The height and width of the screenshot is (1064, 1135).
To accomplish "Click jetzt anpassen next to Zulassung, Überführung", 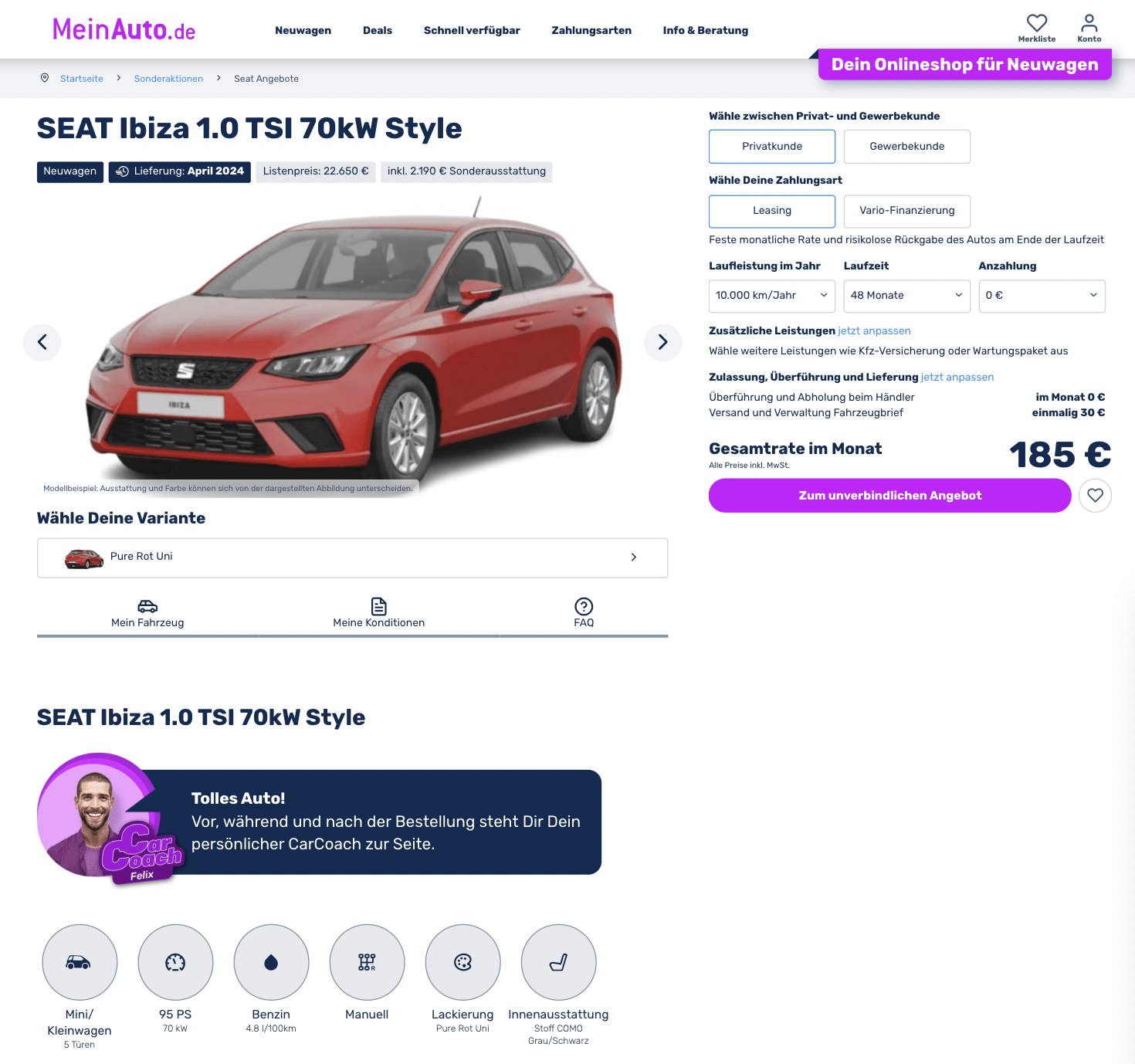I will click(957, 377).
